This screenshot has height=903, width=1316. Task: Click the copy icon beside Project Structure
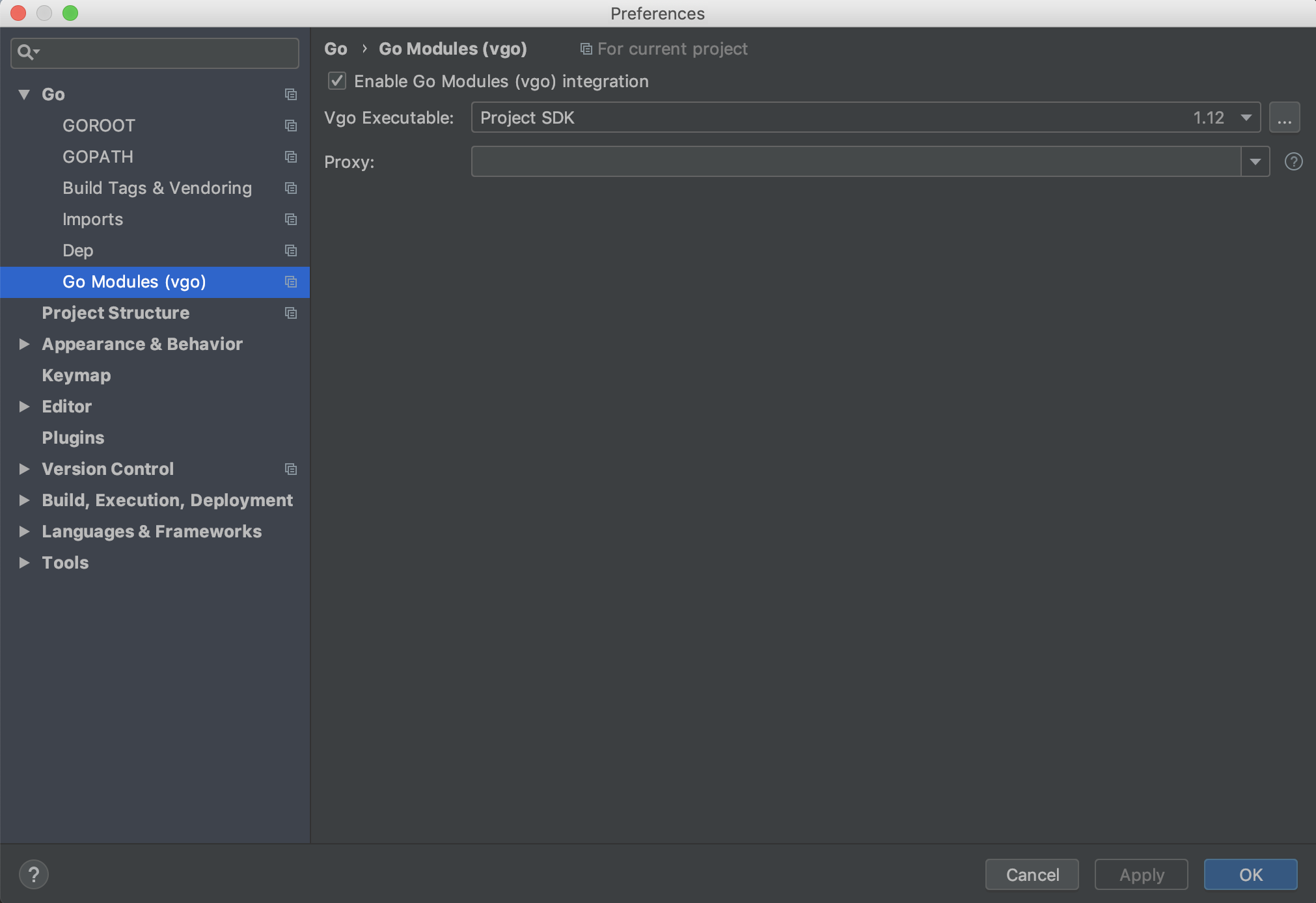[x=291, y=313]
